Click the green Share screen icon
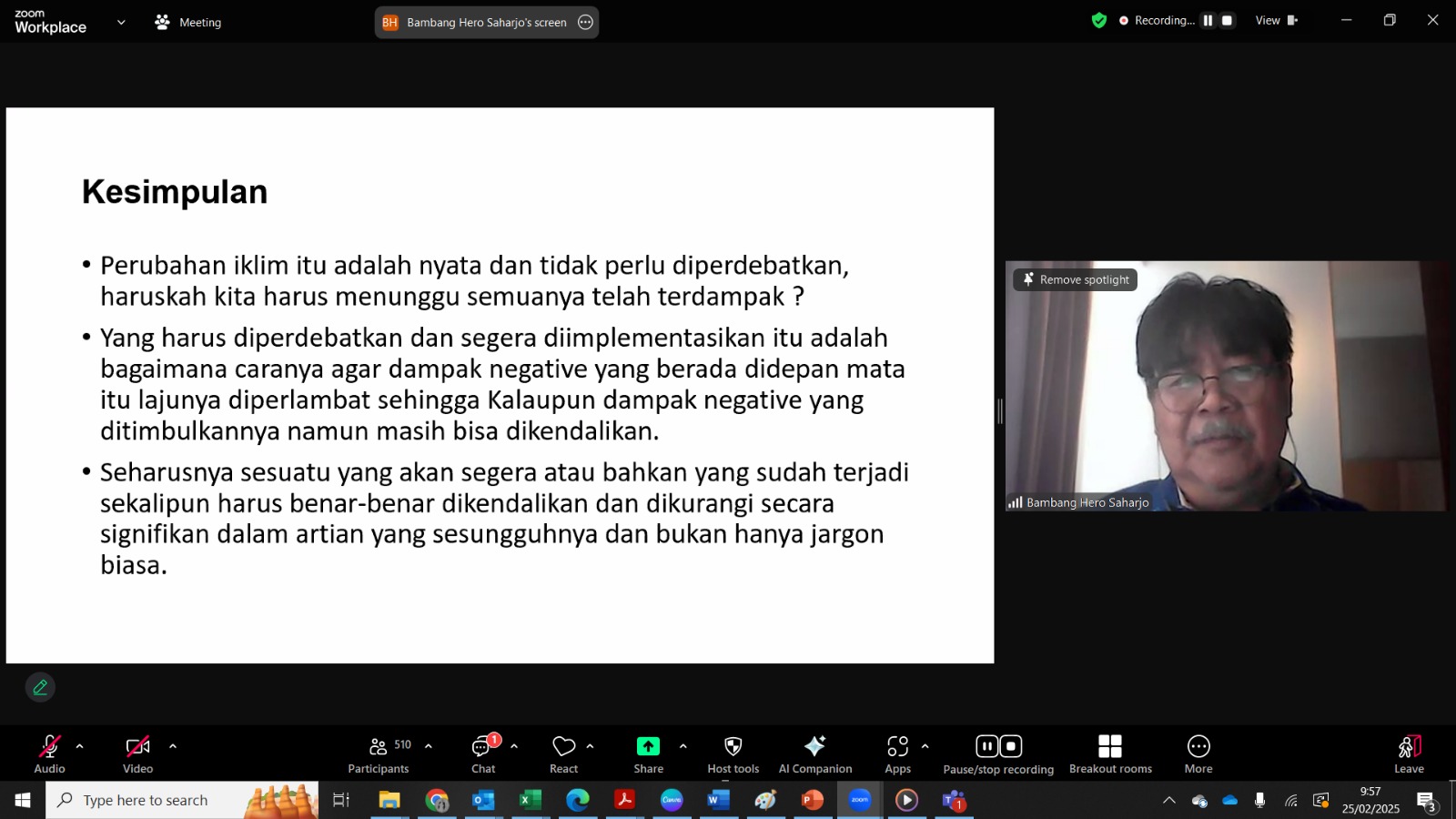Image resolution: width=1456 pixels, height=819 pixels. point(648,746)
